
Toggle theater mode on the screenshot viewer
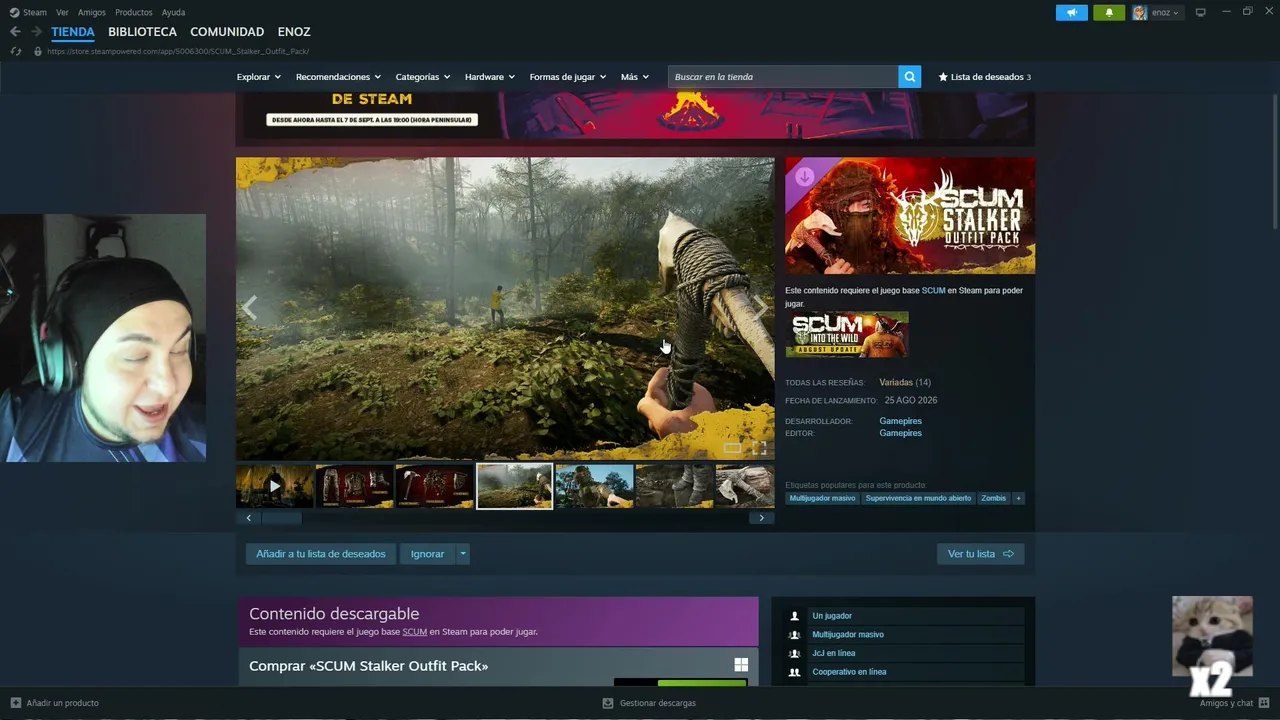pyautogui.click(x=733, y=448)
